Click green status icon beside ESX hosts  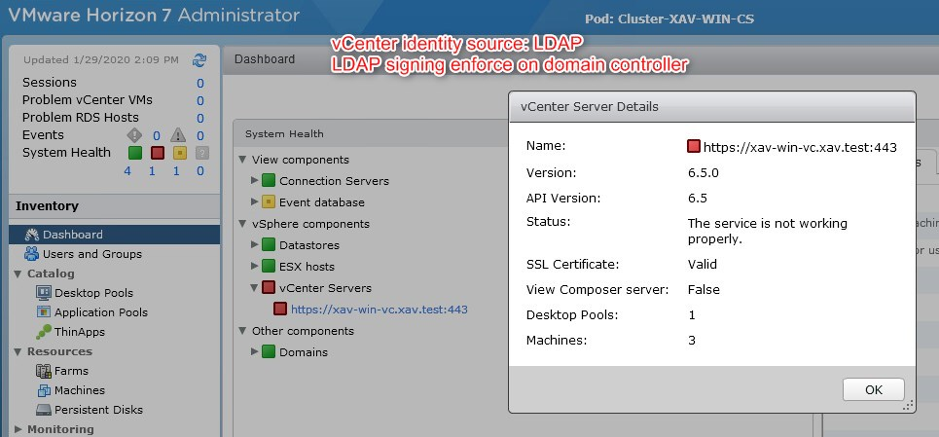point(268,266)
